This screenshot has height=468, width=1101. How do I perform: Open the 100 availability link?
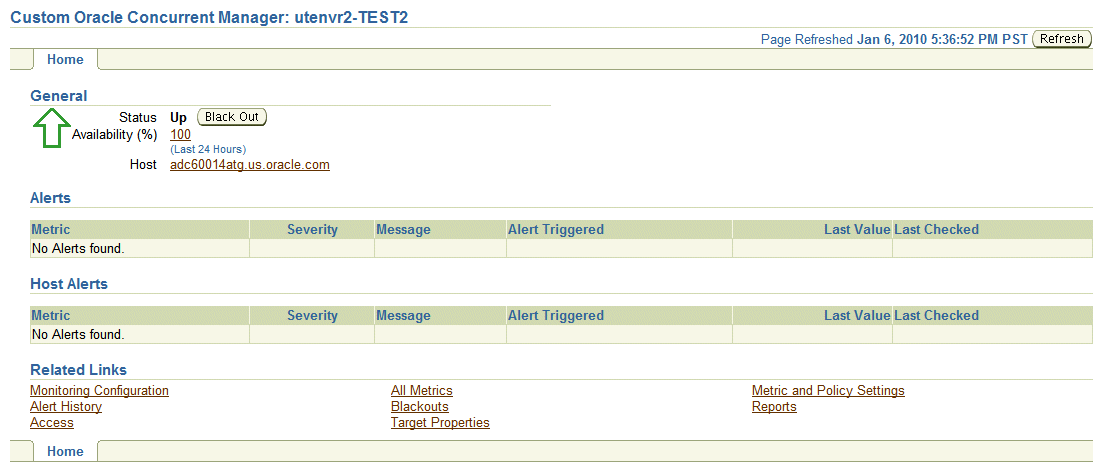(180, 135)
